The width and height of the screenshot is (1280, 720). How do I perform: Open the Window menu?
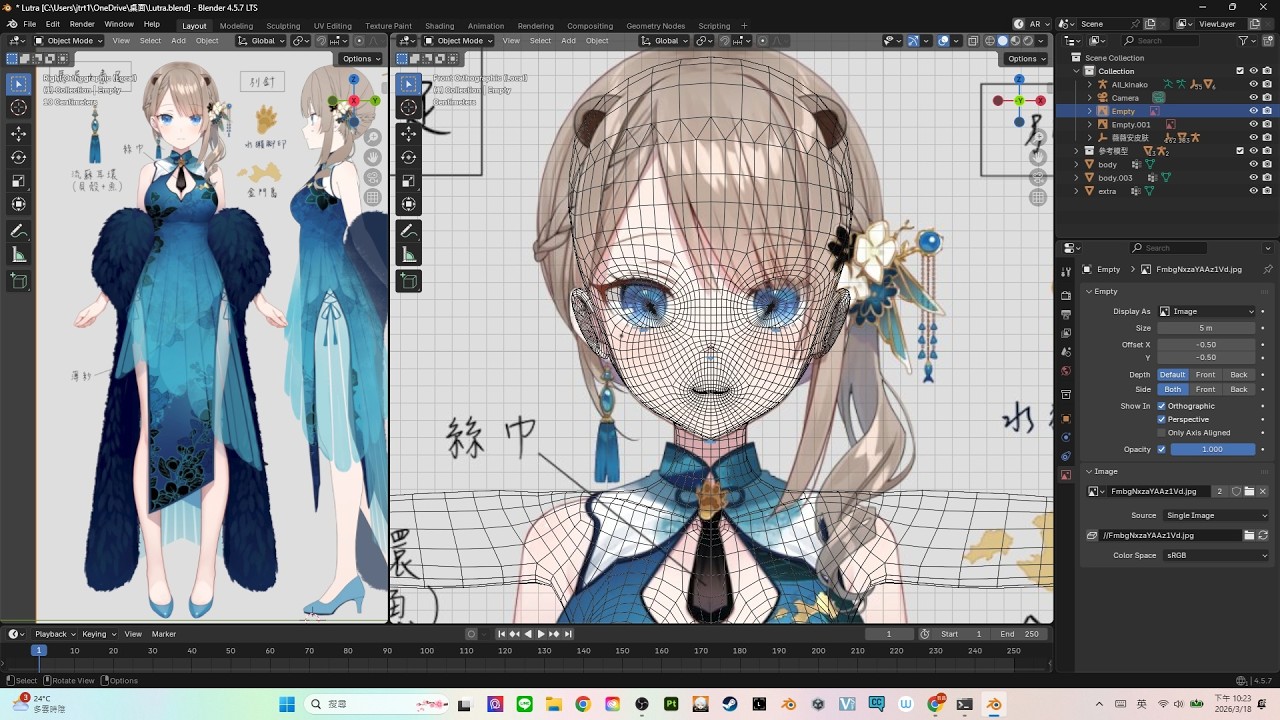pyautogui.click(x=119, y=24)
